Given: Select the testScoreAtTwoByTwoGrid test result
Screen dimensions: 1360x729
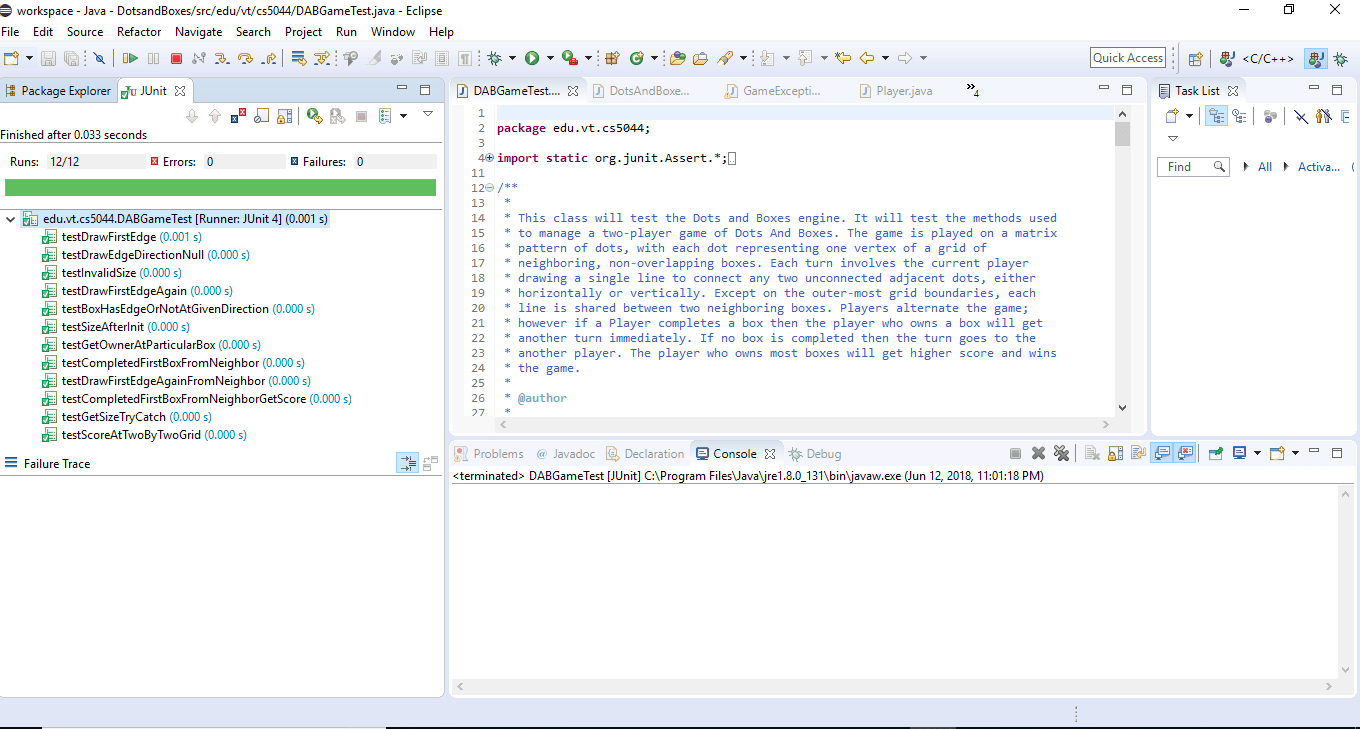Looking at the screenshot, I should pyautogui.click(x=144, y=435).
